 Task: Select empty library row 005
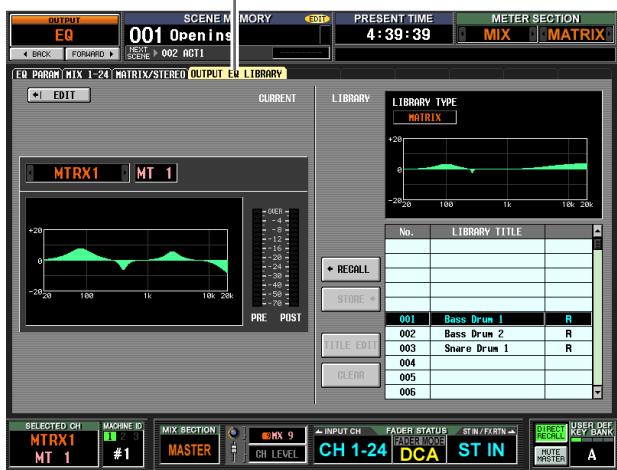[488, 377]
